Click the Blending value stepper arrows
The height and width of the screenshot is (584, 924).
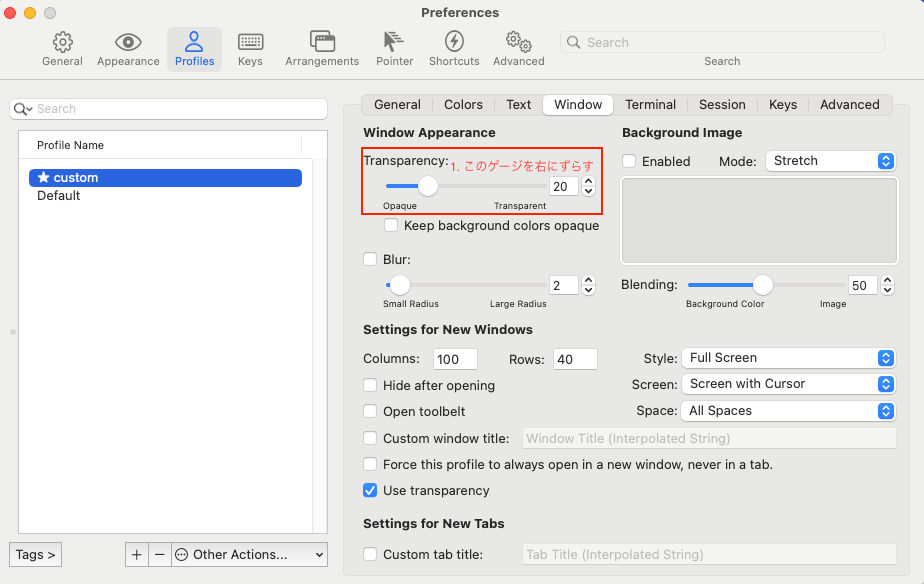coord(887,285)
